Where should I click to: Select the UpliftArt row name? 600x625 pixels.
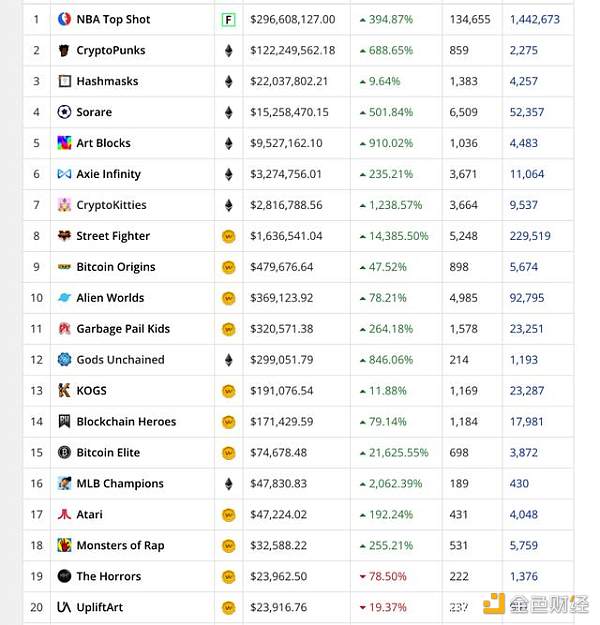tap(100, 608)
